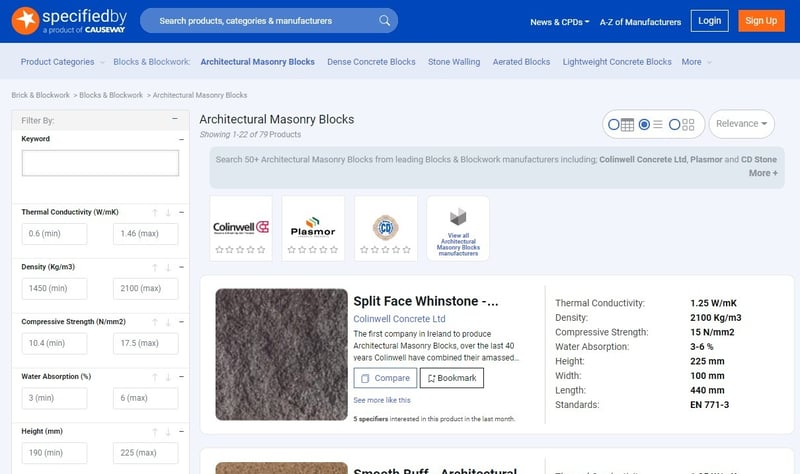Open the Lightweight Concrete Blocks tab
Image resolution: width=800 pixels, height=474 pixels.
(x=617, y=62)
